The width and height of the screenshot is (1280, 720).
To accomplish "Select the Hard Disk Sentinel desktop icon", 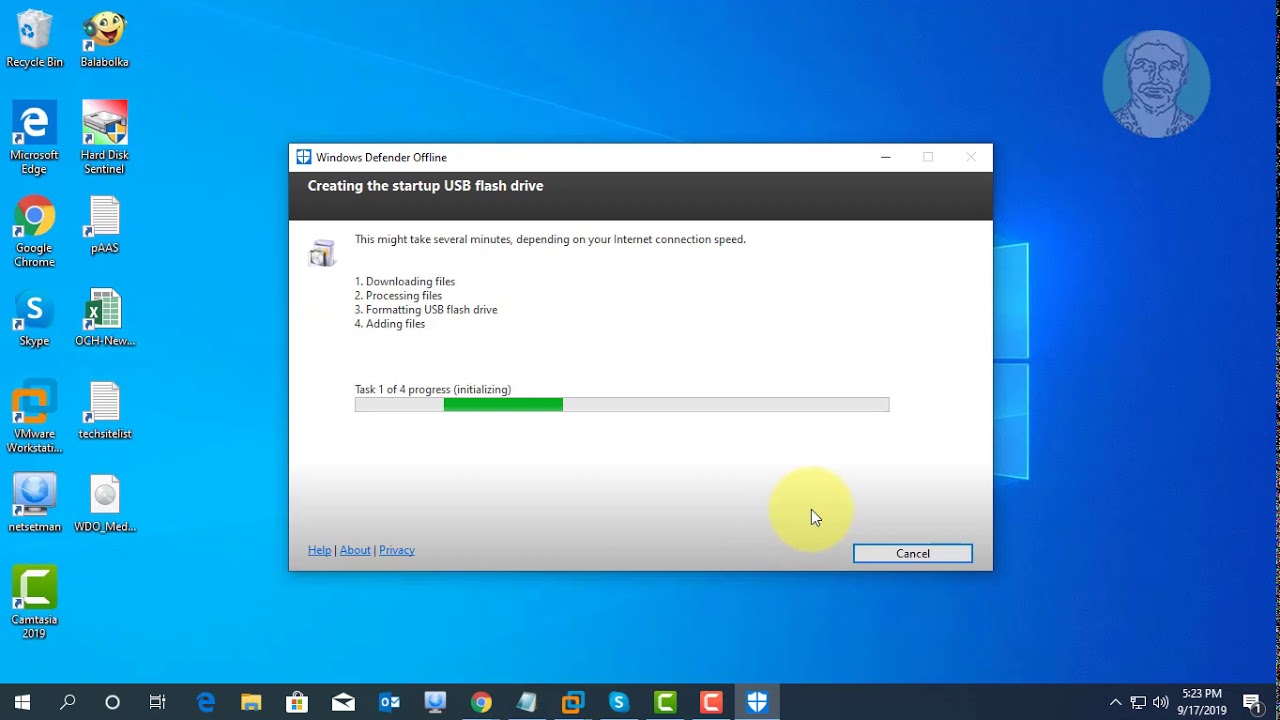I will [104, 135].
